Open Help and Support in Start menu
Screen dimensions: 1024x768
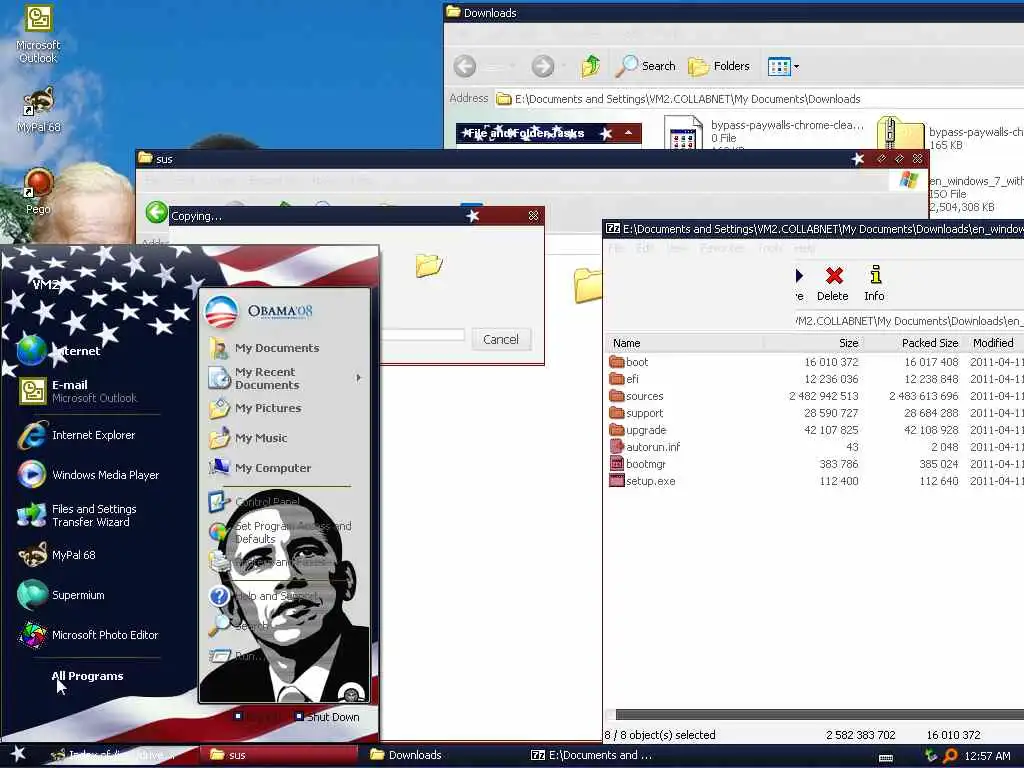tap(264, 596)
